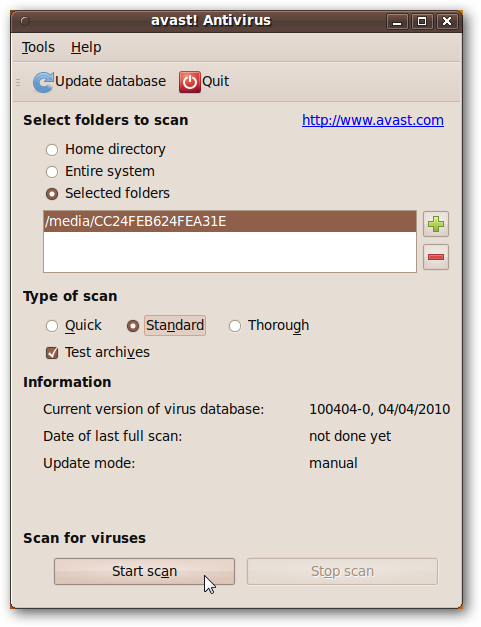Visit the http://www.avast.com link

coord(373,120)
